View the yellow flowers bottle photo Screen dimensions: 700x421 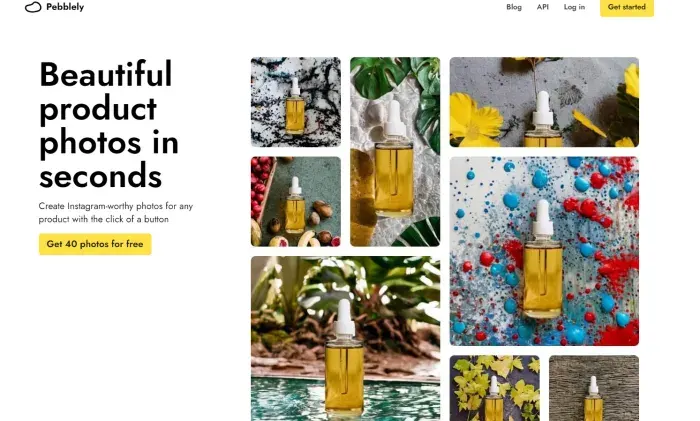(x=544, y=102)
